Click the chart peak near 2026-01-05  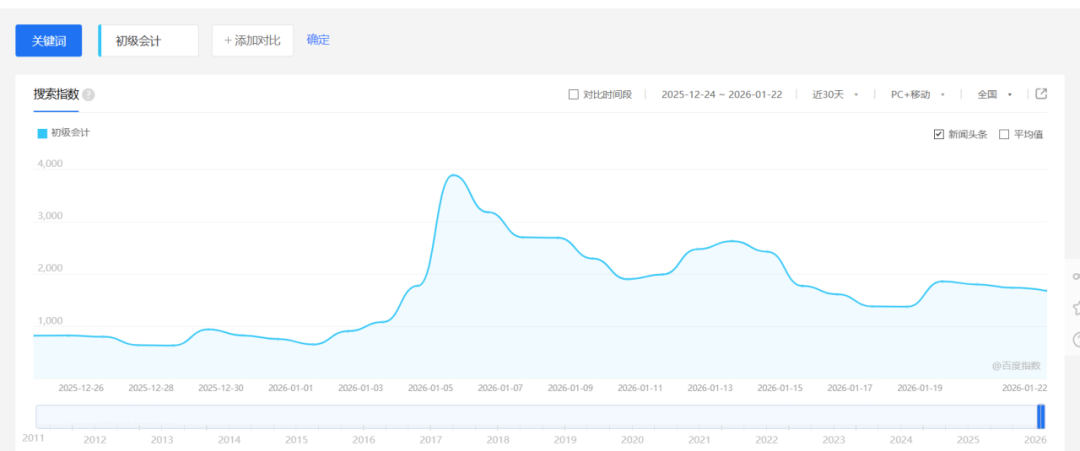pos(454,176)
